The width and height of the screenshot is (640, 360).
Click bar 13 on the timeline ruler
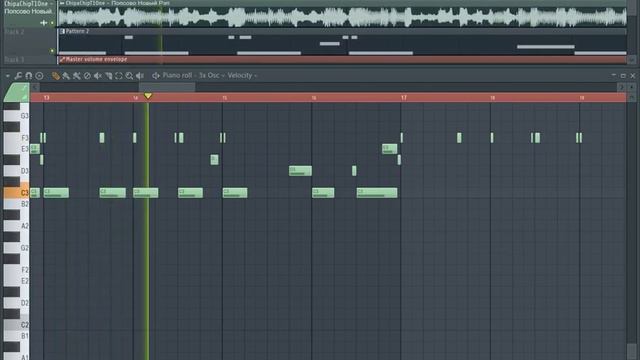47,98
